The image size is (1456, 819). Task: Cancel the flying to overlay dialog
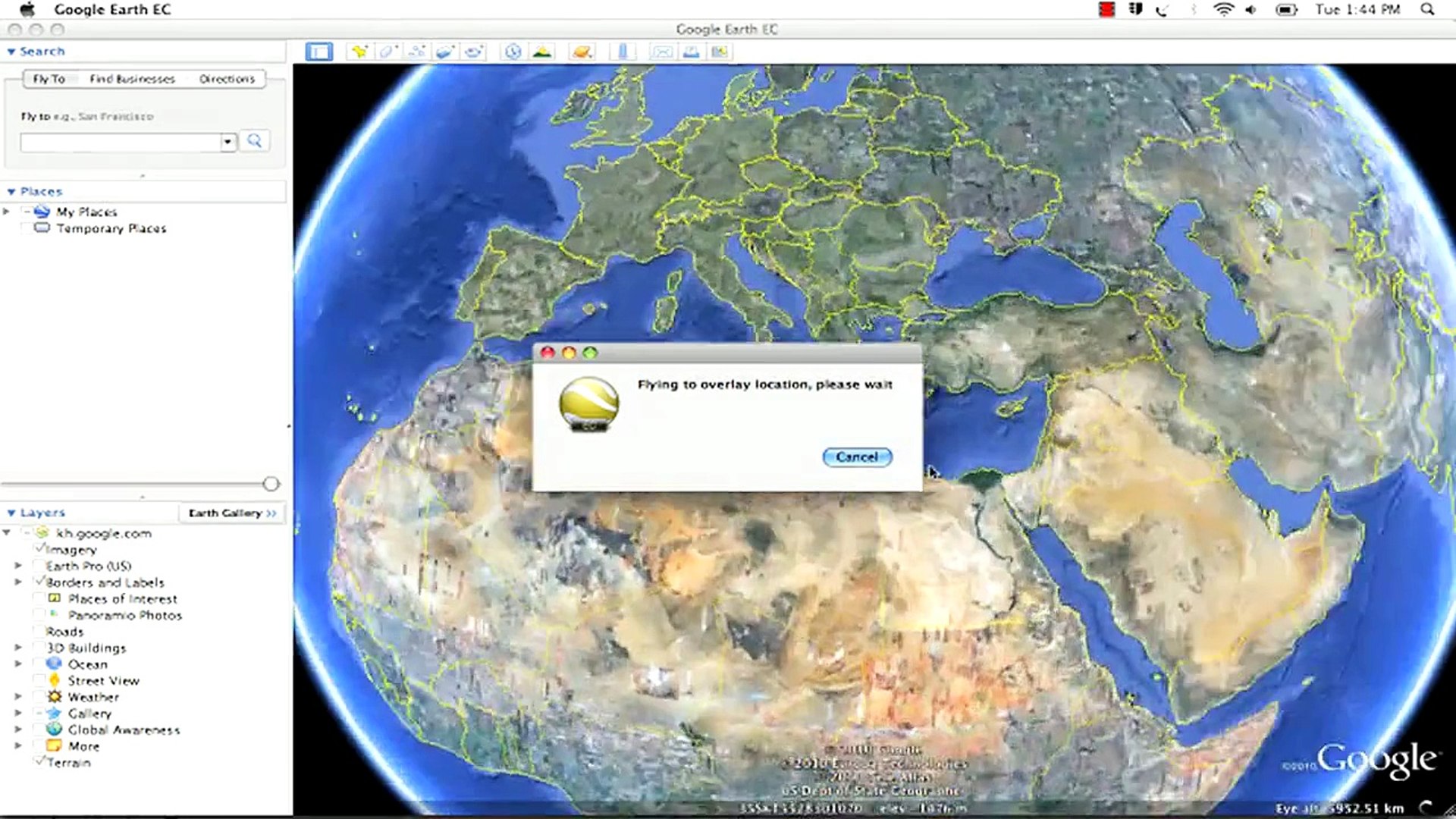pos(857,457)
